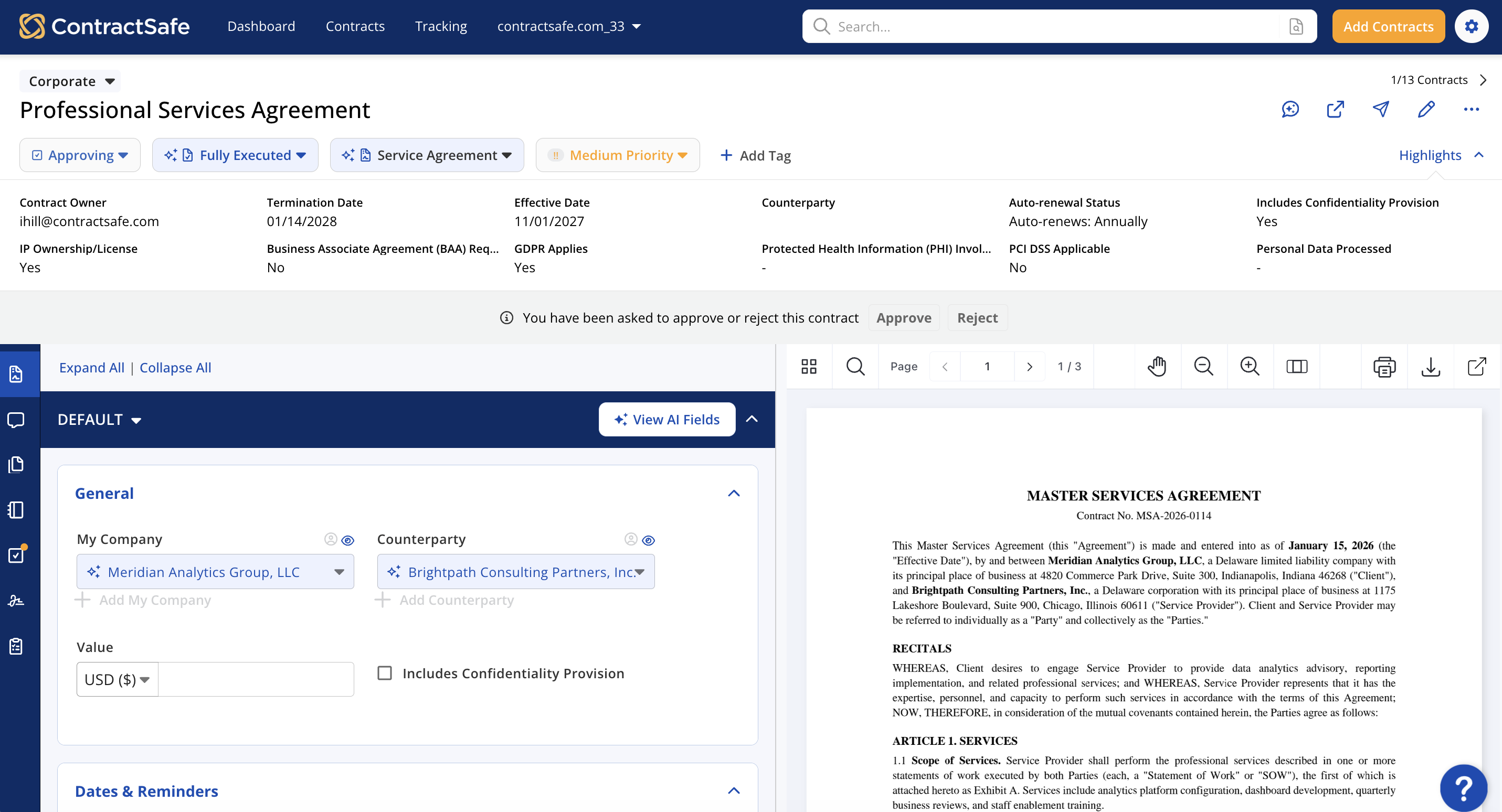Print the document
Viewport: 1502px width, 812px height.
point(1384,366)
